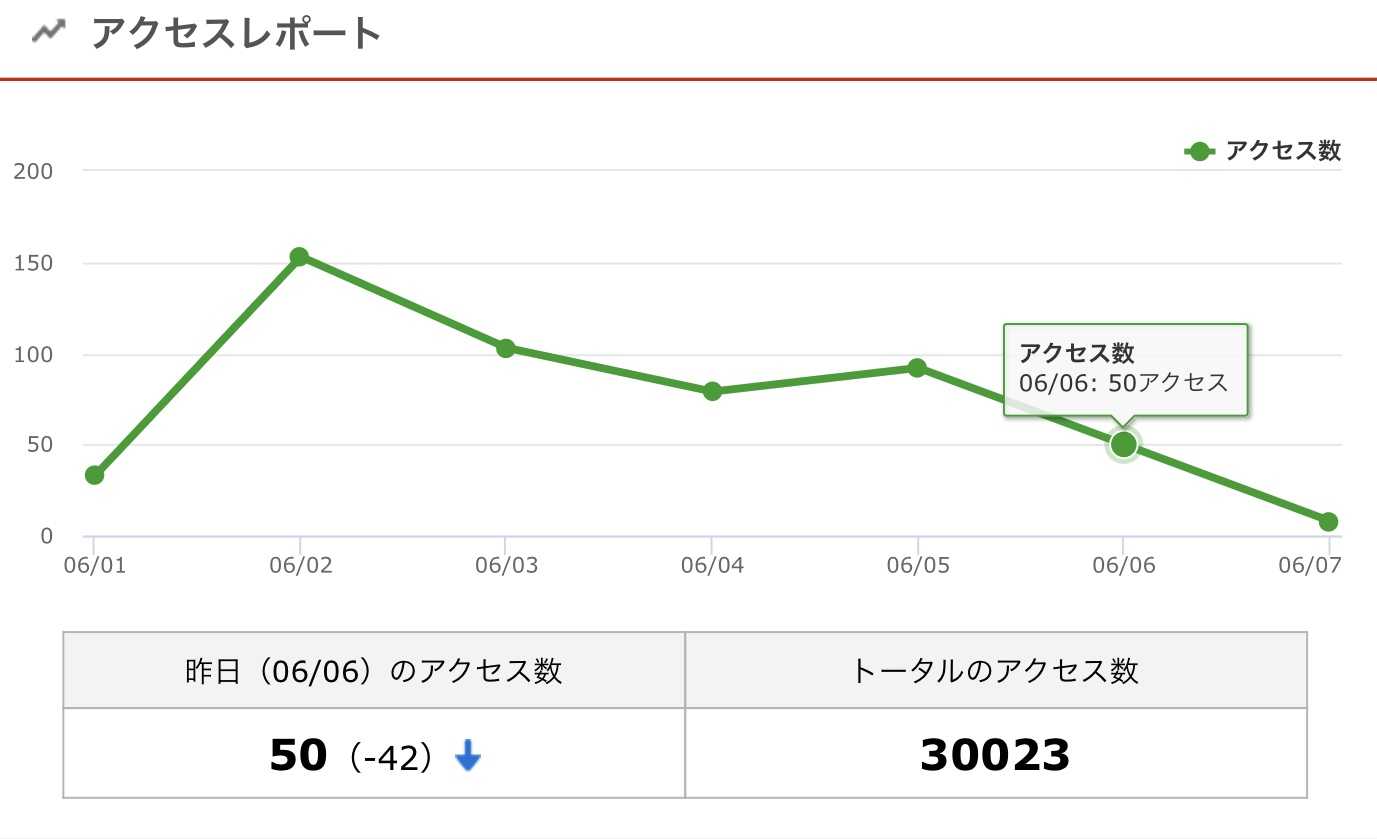Click the 06/04 x-axis label
Viewport: 1377px width, 839px height.
[x=712, y=565]
